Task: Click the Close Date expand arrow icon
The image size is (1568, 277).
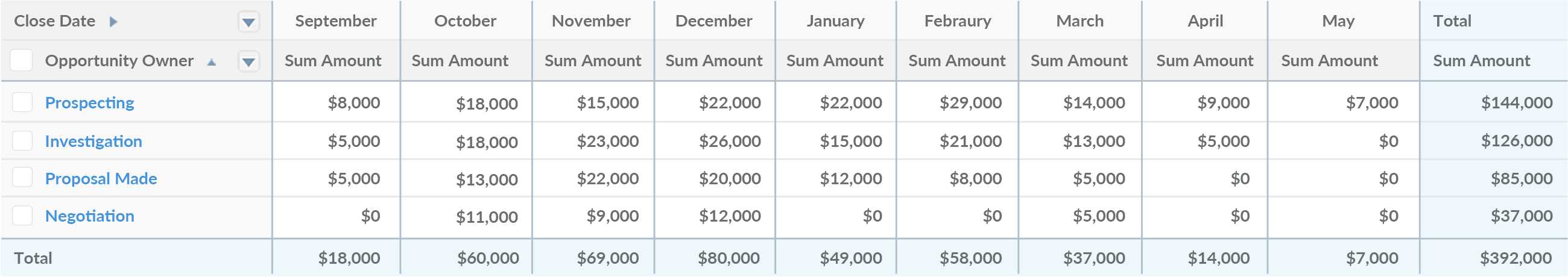Action: tap(113, 22)
